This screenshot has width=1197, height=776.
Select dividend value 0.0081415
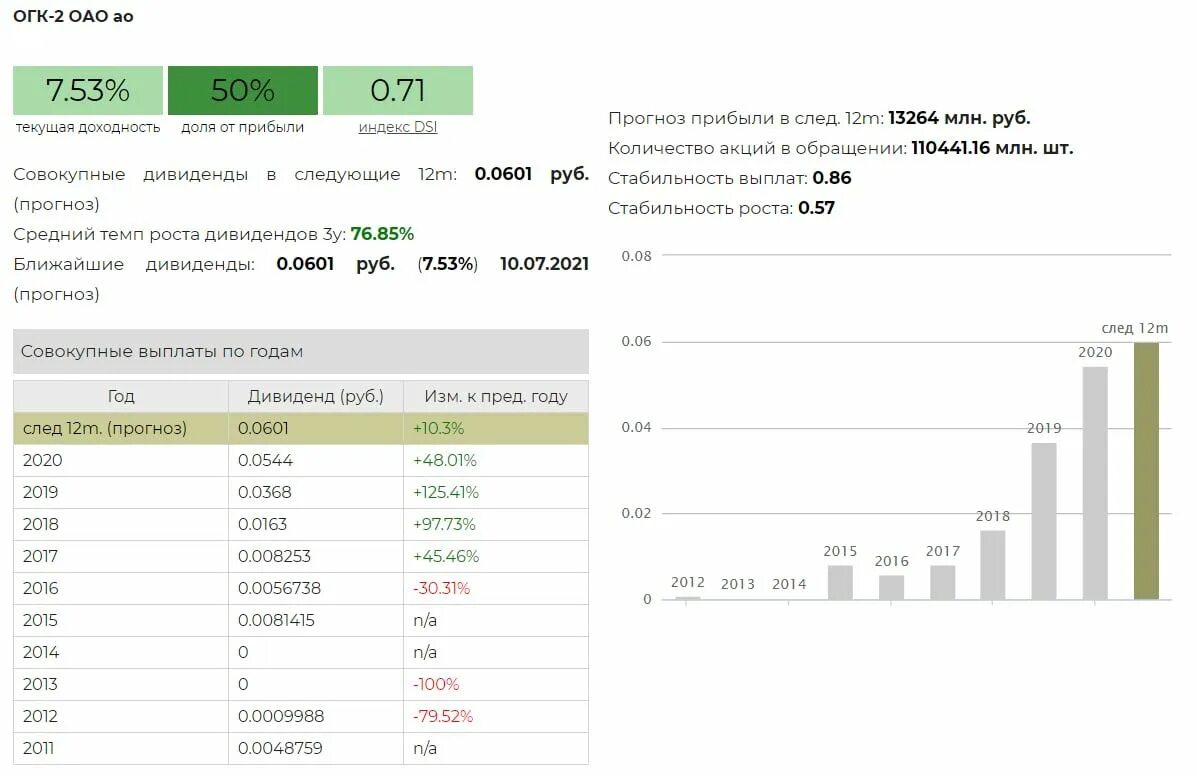click(276, 620)
